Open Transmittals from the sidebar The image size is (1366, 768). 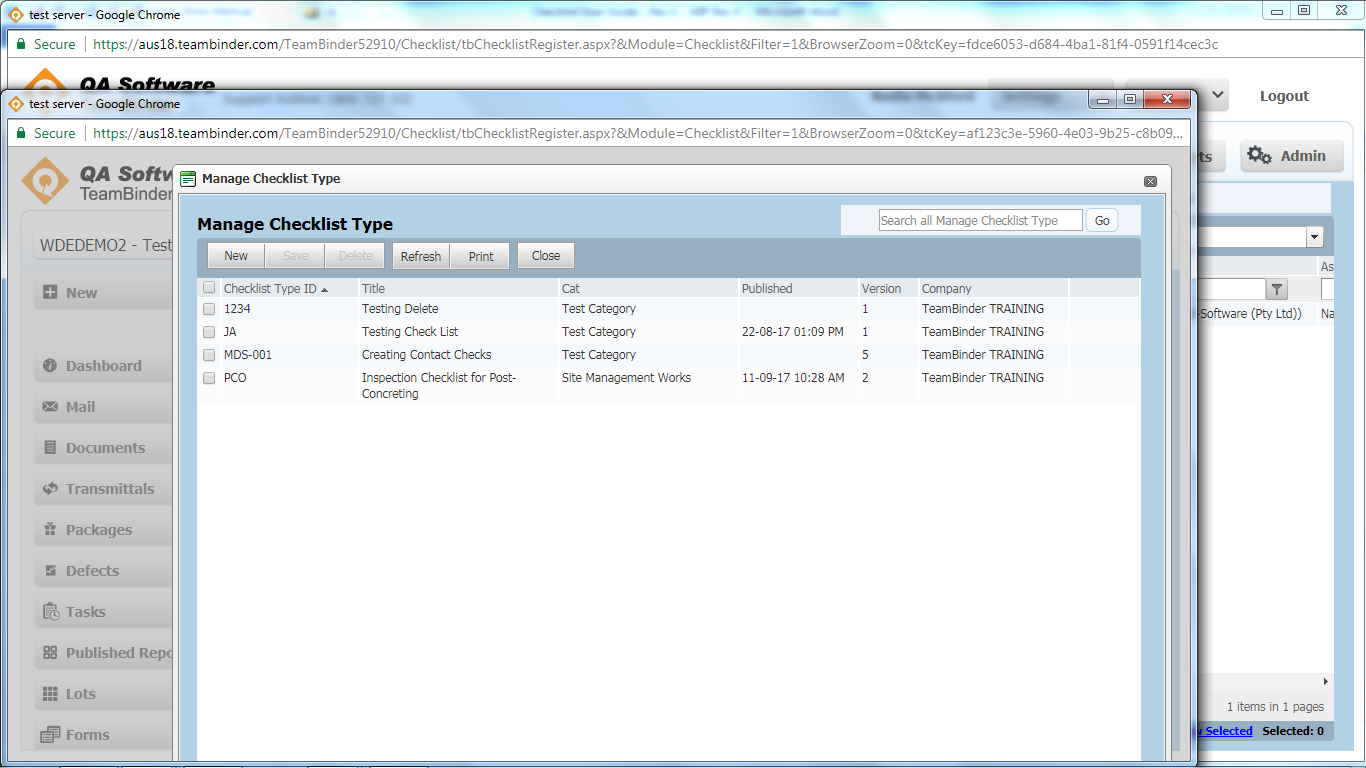click(103, 489)
